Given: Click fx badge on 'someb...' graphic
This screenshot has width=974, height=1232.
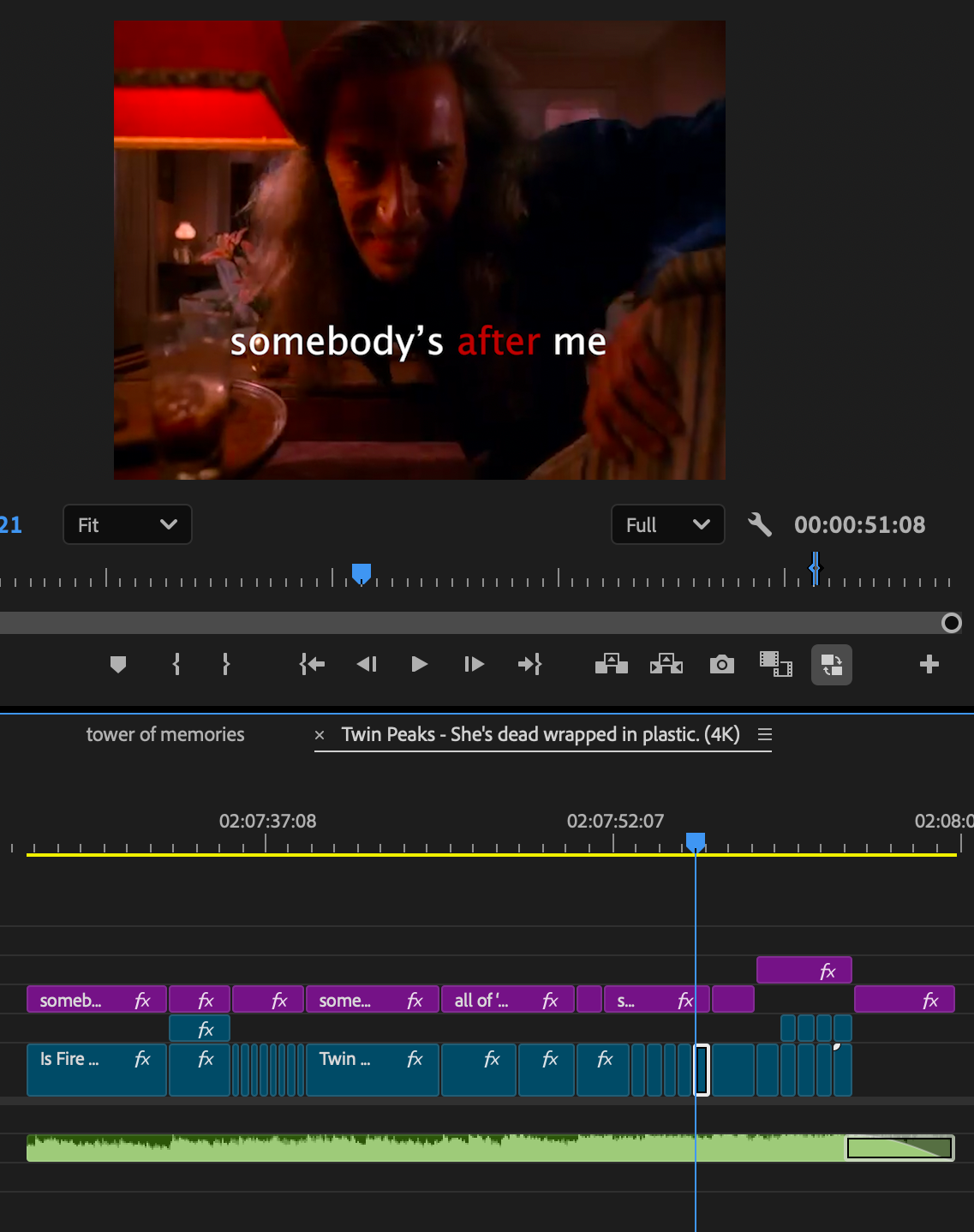Looking at the screenshot, I should (142, 1000).
